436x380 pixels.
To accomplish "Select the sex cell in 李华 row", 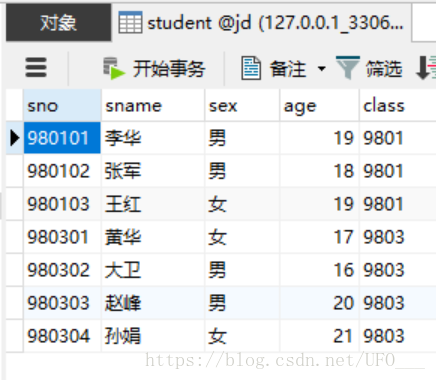I will 242,138.
